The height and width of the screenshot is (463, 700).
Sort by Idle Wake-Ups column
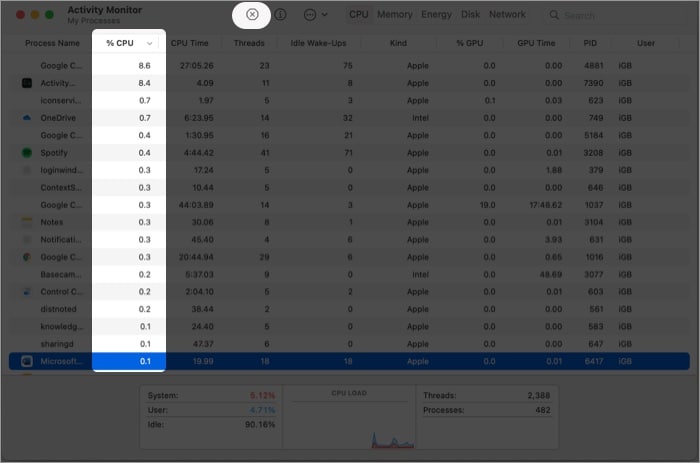point(318,43)
